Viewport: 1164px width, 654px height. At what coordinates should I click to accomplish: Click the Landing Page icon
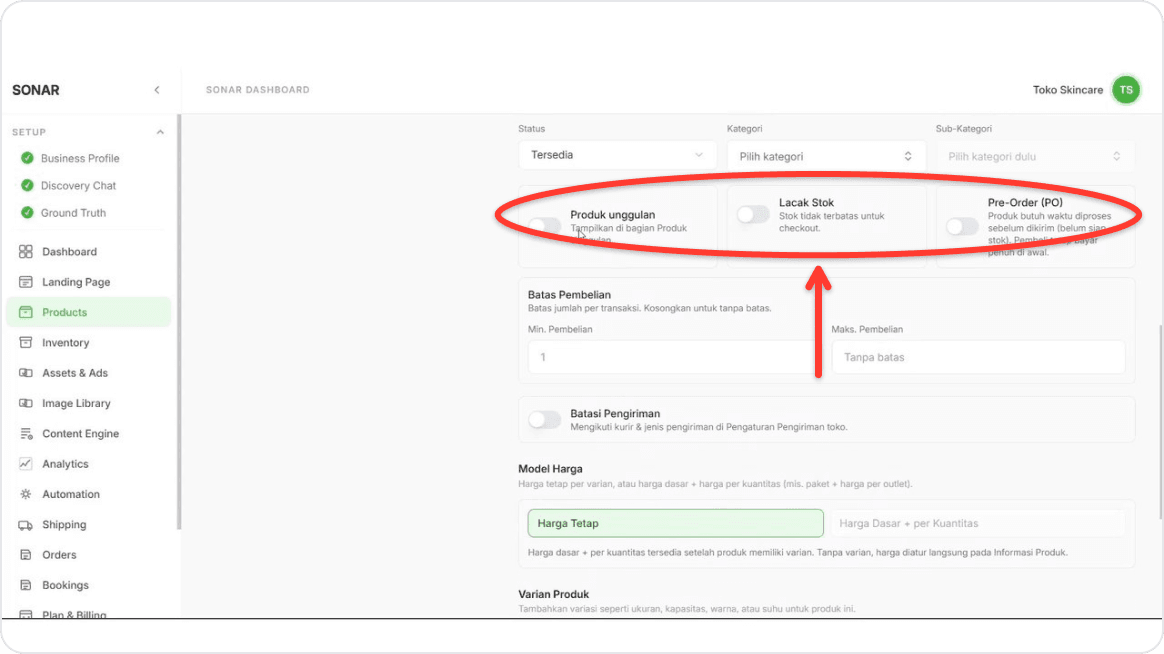(26, 282)
